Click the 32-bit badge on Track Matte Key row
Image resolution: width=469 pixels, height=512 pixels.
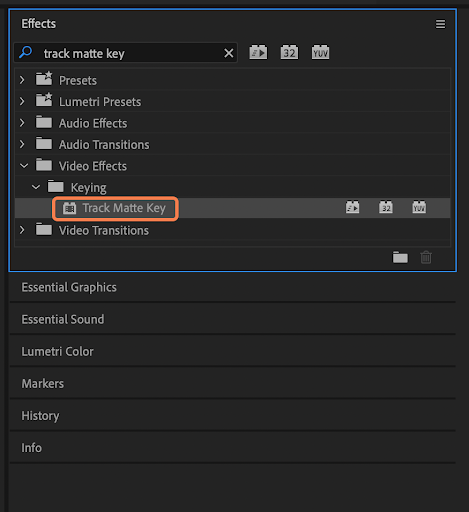point(386,207)
